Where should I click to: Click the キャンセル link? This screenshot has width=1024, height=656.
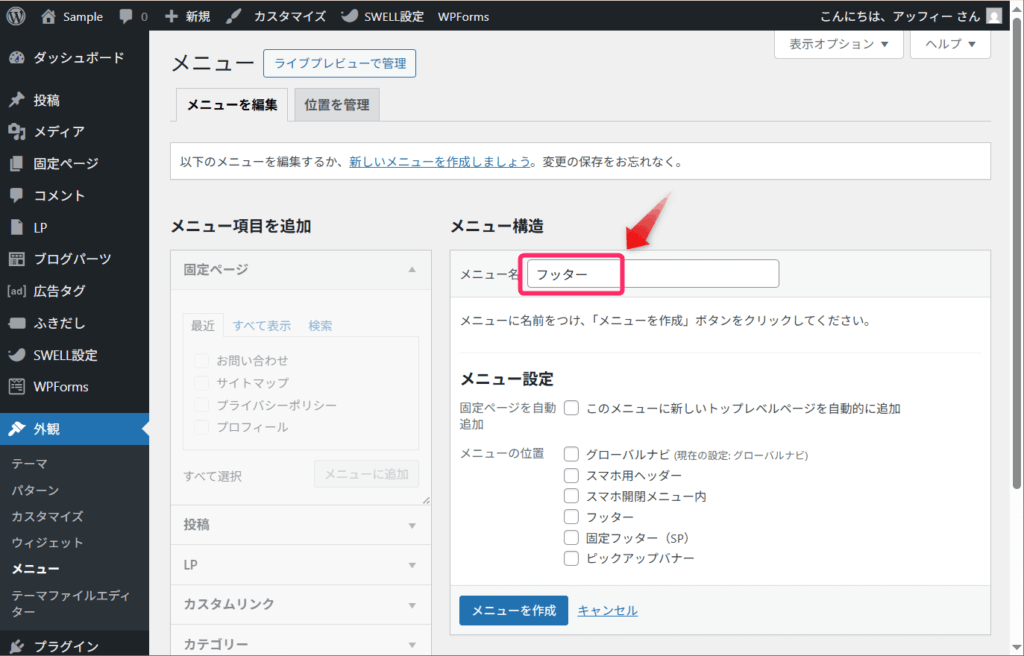(607, 610)
